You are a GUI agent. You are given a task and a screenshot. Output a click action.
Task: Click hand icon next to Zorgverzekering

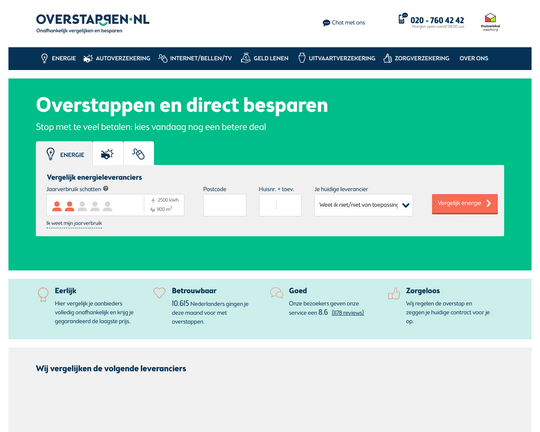point(387,58)
